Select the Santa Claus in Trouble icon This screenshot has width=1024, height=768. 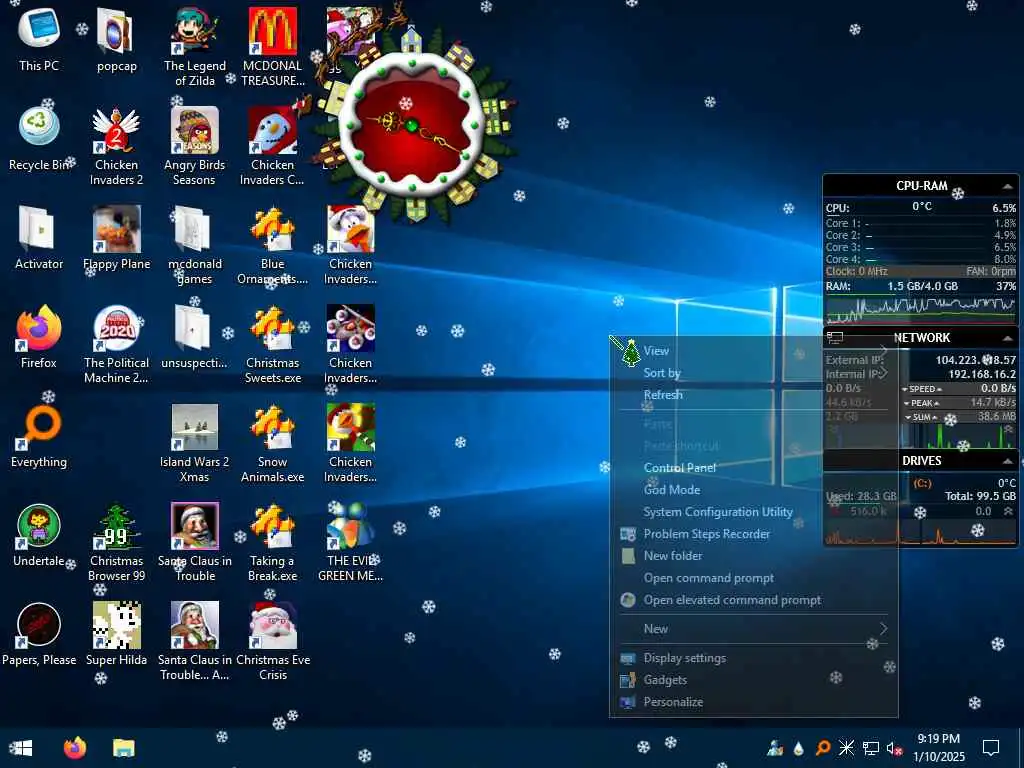point(195,543)
